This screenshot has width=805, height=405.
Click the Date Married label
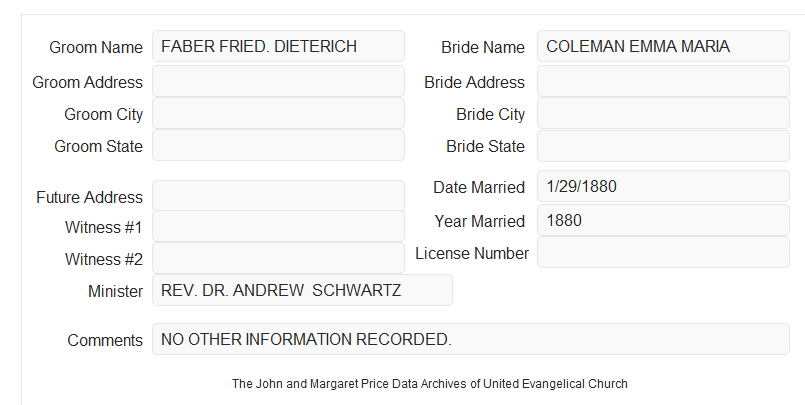pyautogui.click(x=479, y=187)
